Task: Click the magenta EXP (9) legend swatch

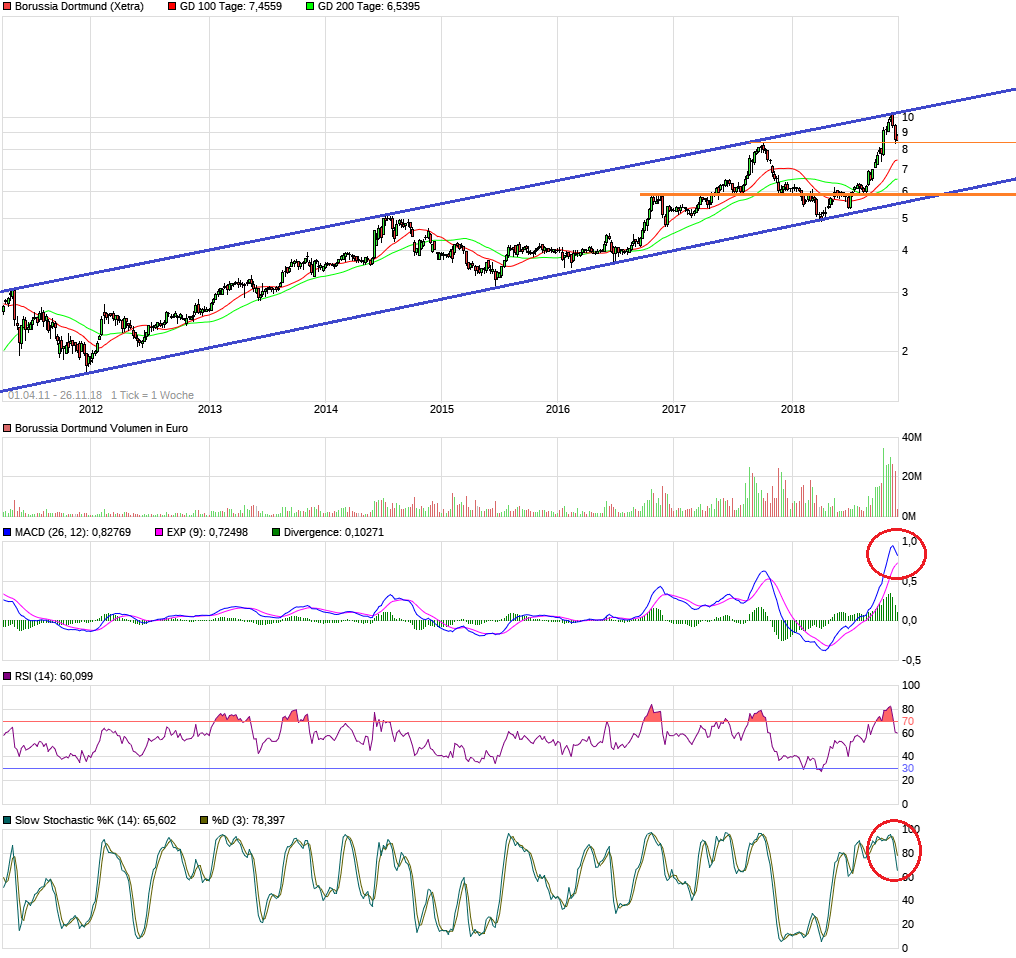Action: (159, 532)
